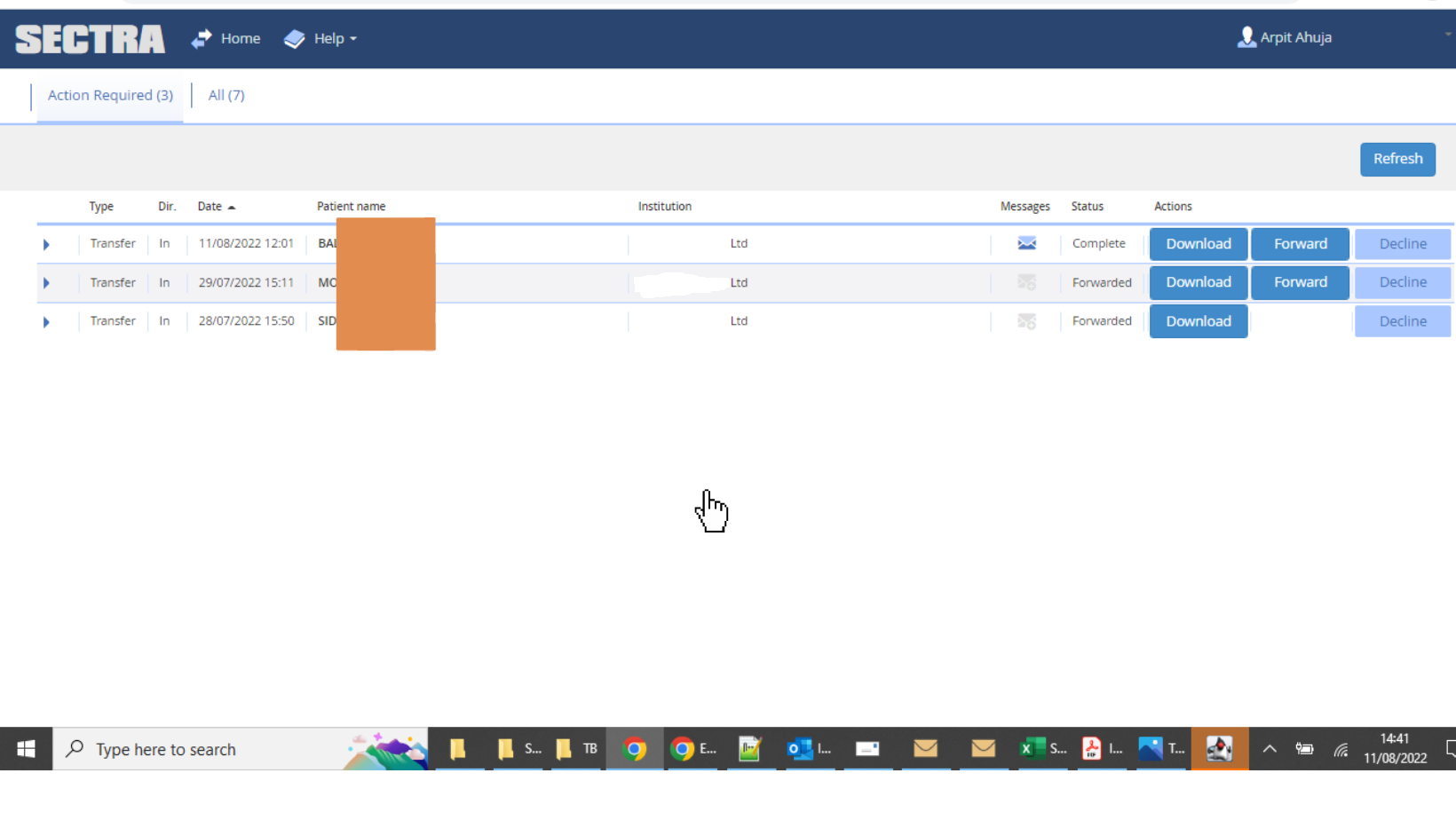
Task: Open the Help dropdown menu
Action: (320, 38)
